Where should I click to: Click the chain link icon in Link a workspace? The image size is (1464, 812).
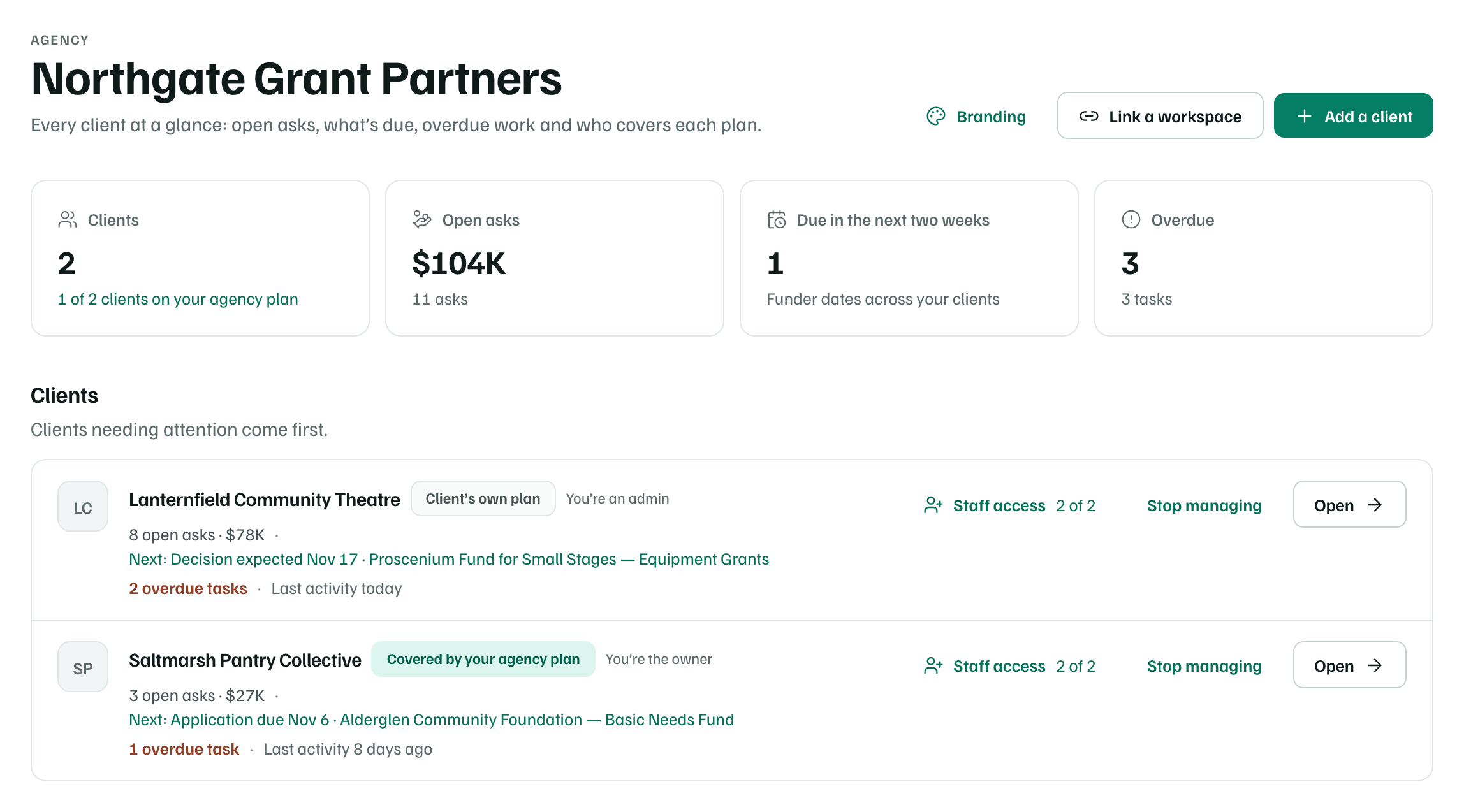pos(1088,116)
